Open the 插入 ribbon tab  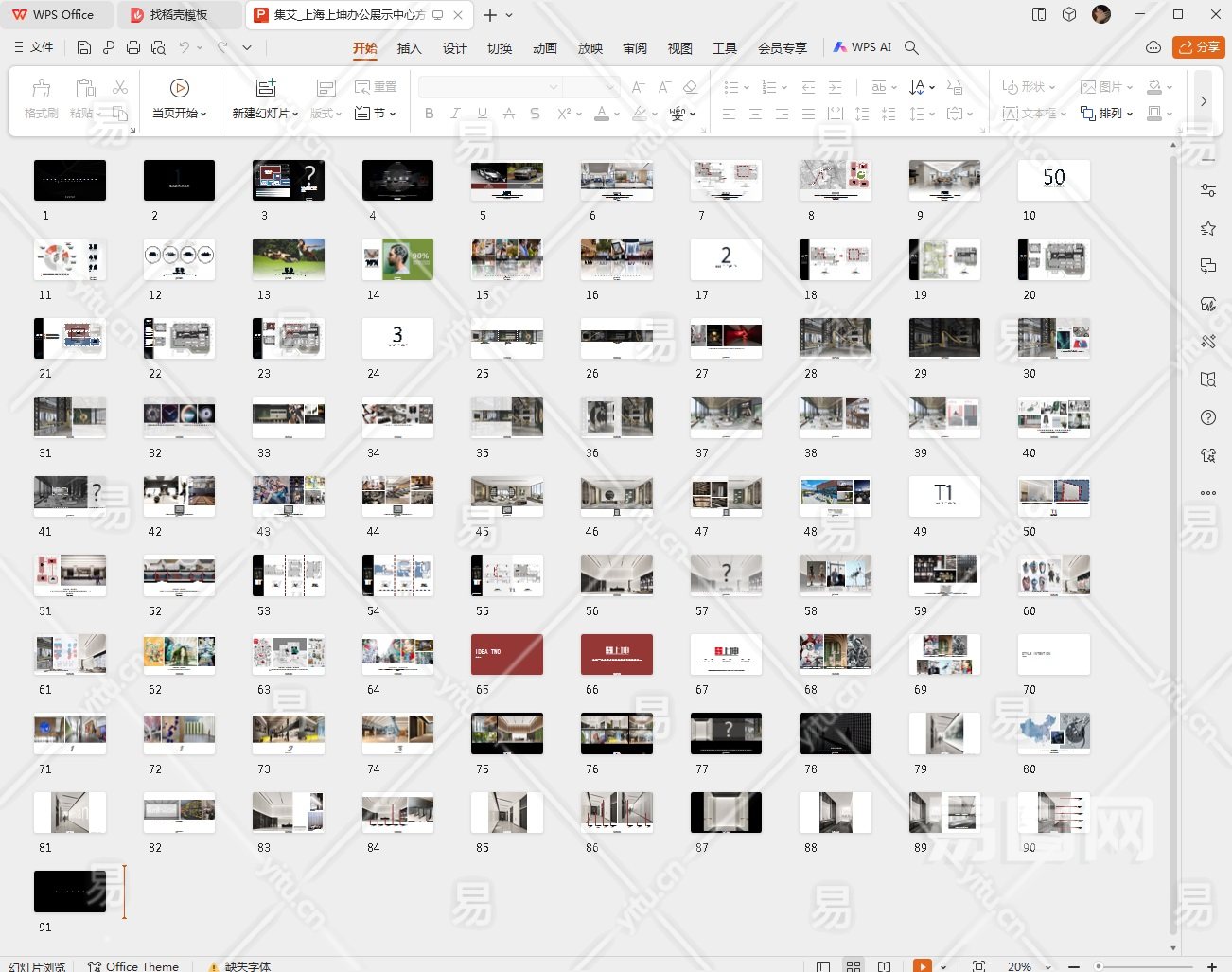pyautogui.click(x=409, y=48)
